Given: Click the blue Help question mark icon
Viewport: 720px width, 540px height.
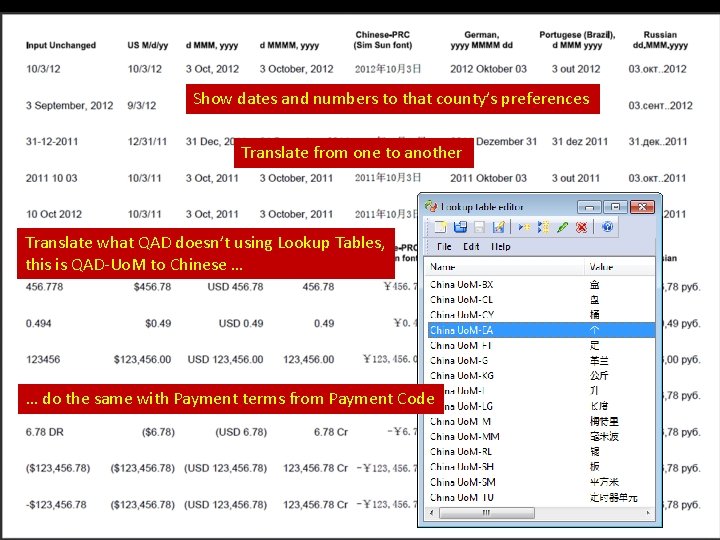Looking at the screenshot, I should pyautogui.click(x=607, y=227).
